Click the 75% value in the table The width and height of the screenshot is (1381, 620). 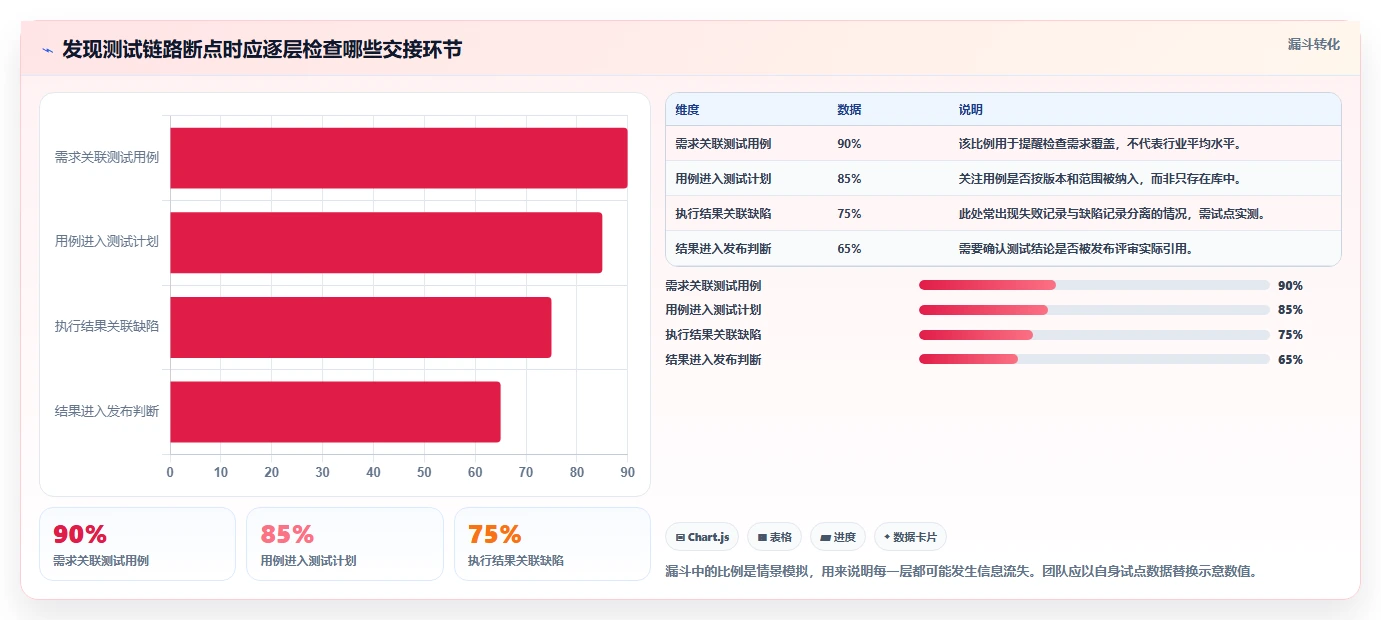pyautogui.click(x=849, y=214)
